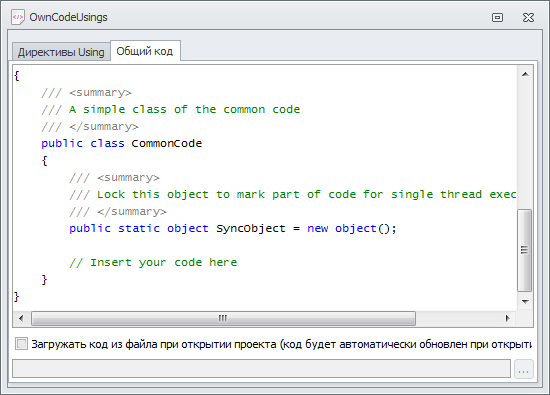This screenshot has width=550, height=395.
Task: Click the vertical scrollbar up arrow
Action: [525, 74]
